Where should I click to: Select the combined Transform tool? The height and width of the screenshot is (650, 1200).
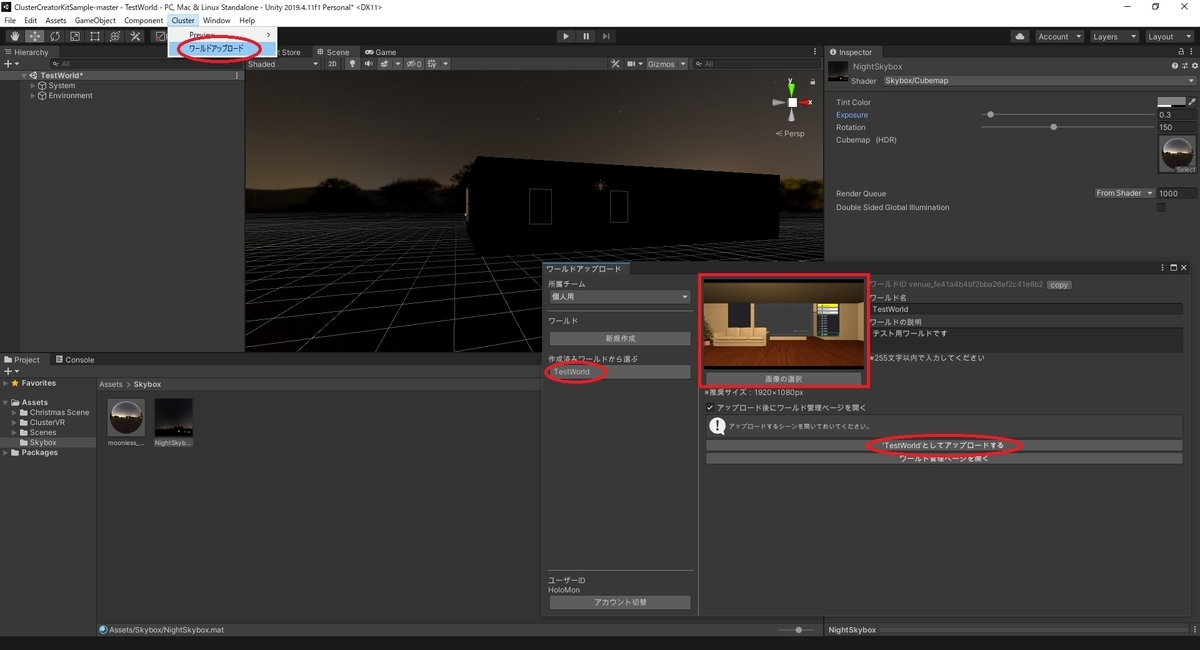114,36
